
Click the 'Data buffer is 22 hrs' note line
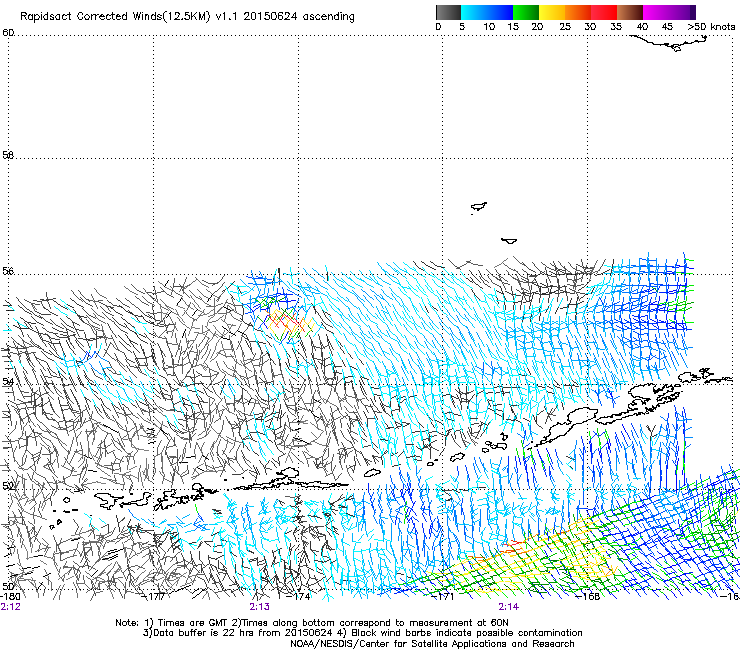pos(362,633)
